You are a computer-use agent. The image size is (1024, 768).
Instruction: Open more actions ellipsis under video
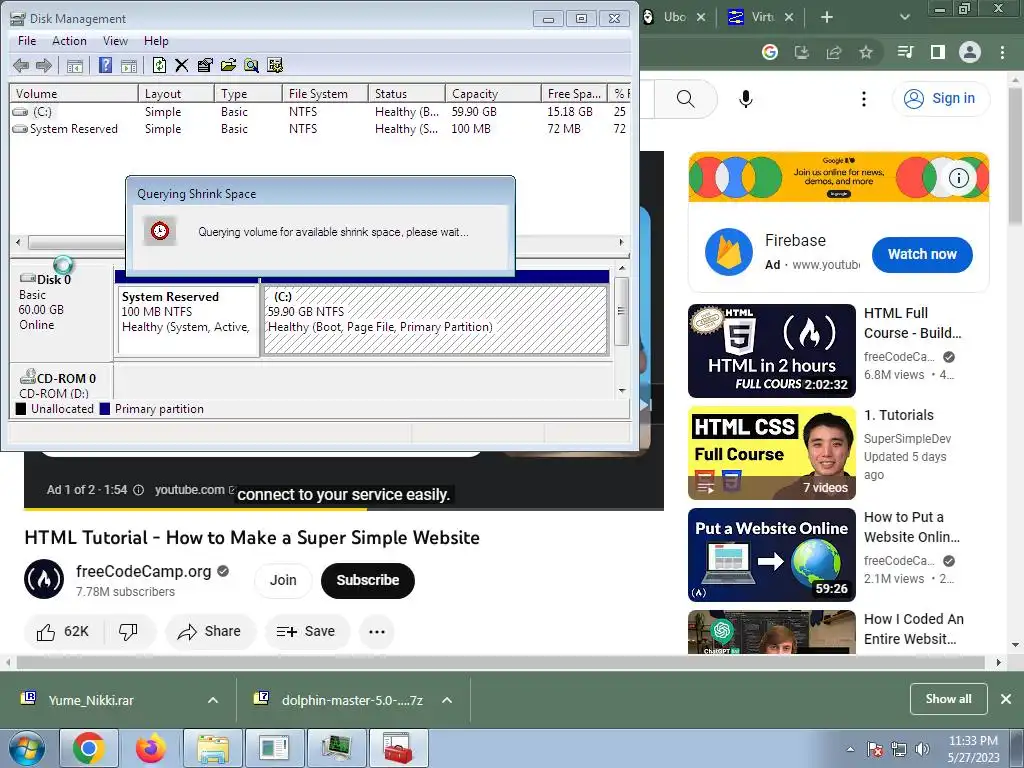pos(377,632)
